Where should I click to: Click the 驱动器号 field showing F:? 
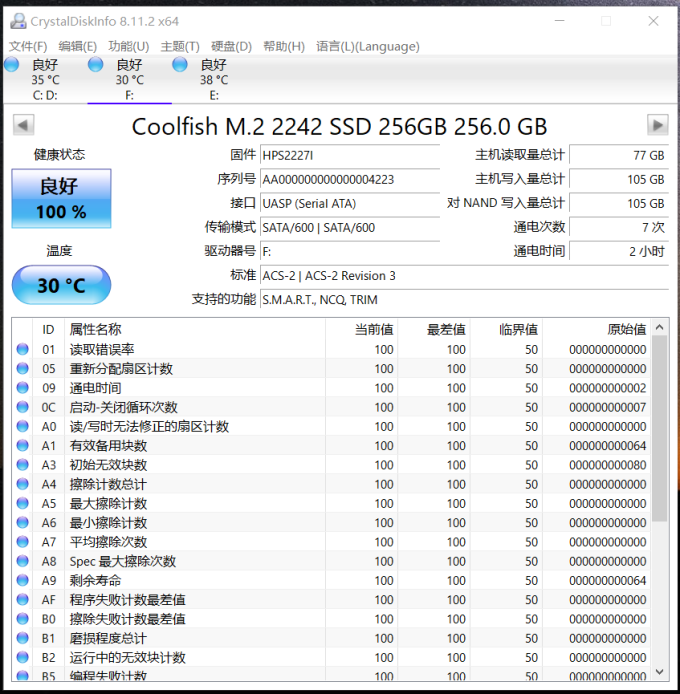350,251
